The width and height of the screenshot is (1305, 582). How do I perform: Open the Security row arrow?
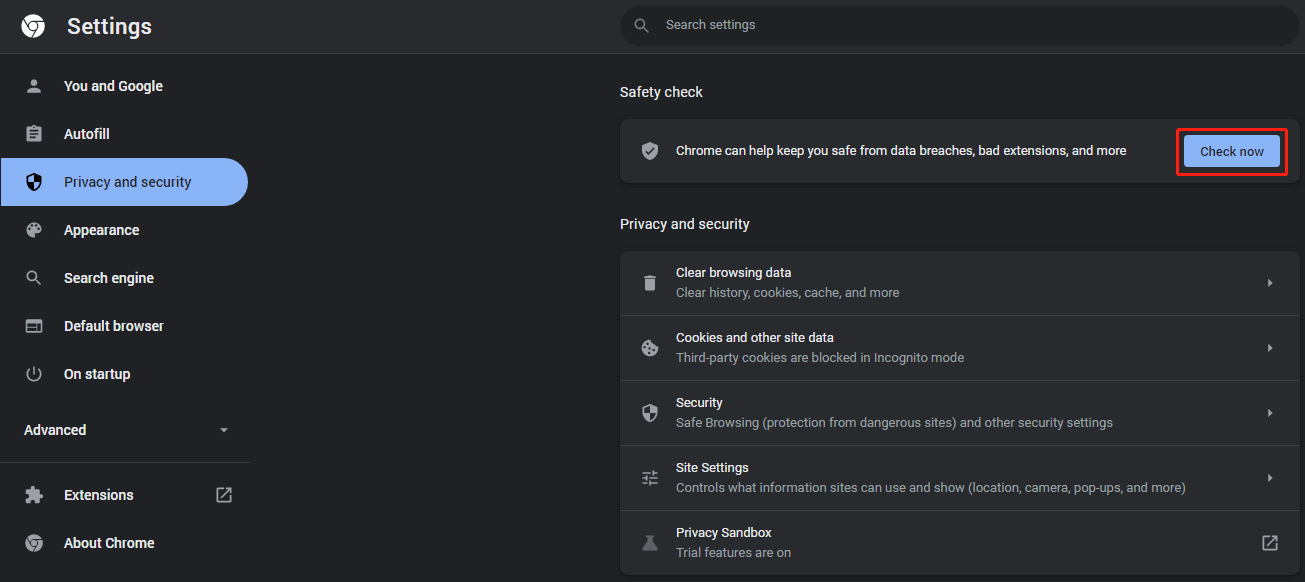(1270, 413)
